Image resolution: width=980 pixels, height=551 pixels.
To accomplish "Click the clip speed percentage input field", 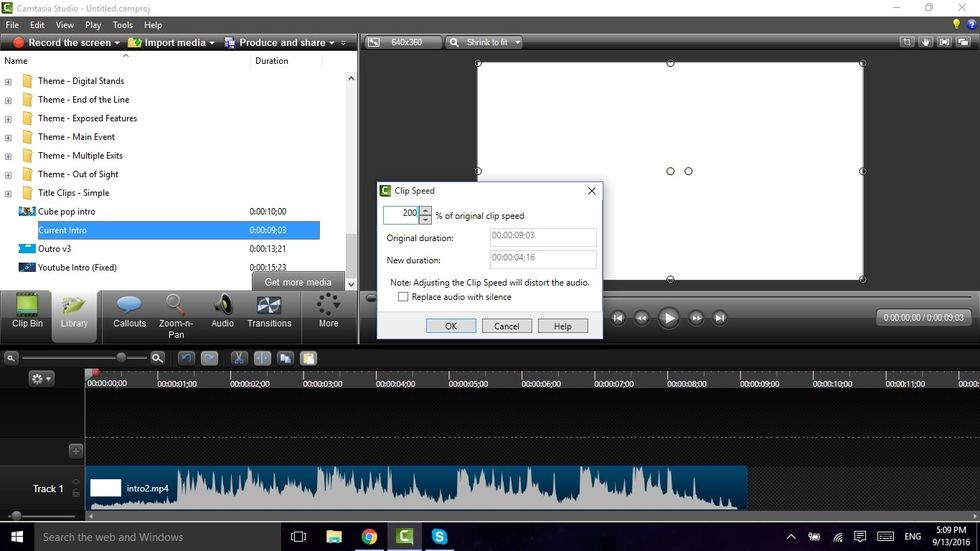I will pyautogui.click(x=401, y=214).
